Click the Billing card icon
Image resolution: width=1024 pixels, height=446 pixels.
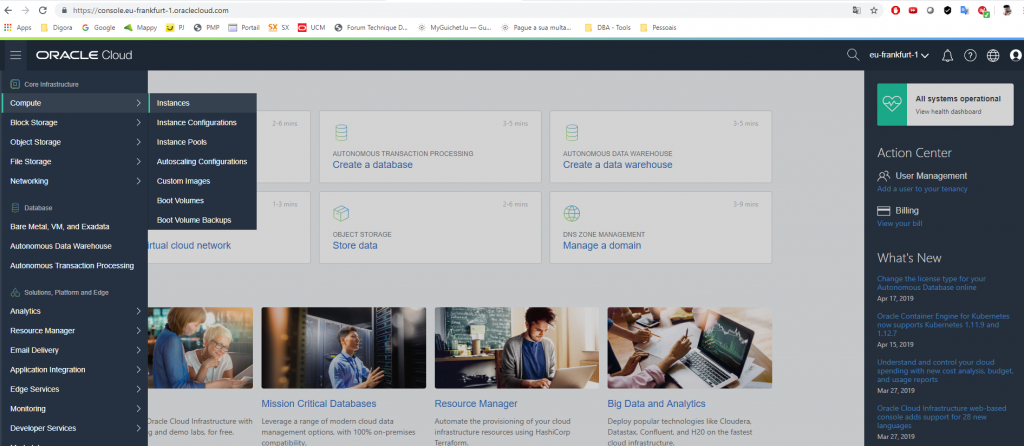pos(884,211)
